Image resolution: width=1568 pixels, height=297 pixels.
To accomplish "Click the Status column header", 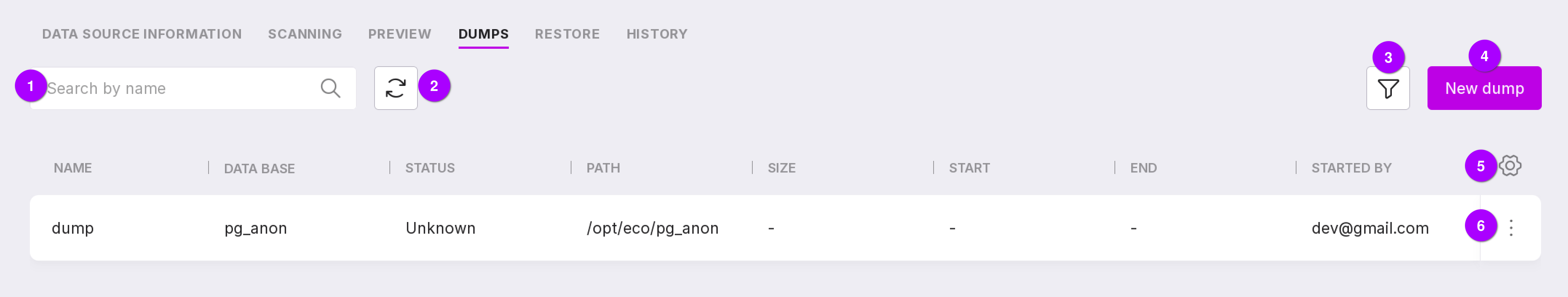I will coord(430,168).
